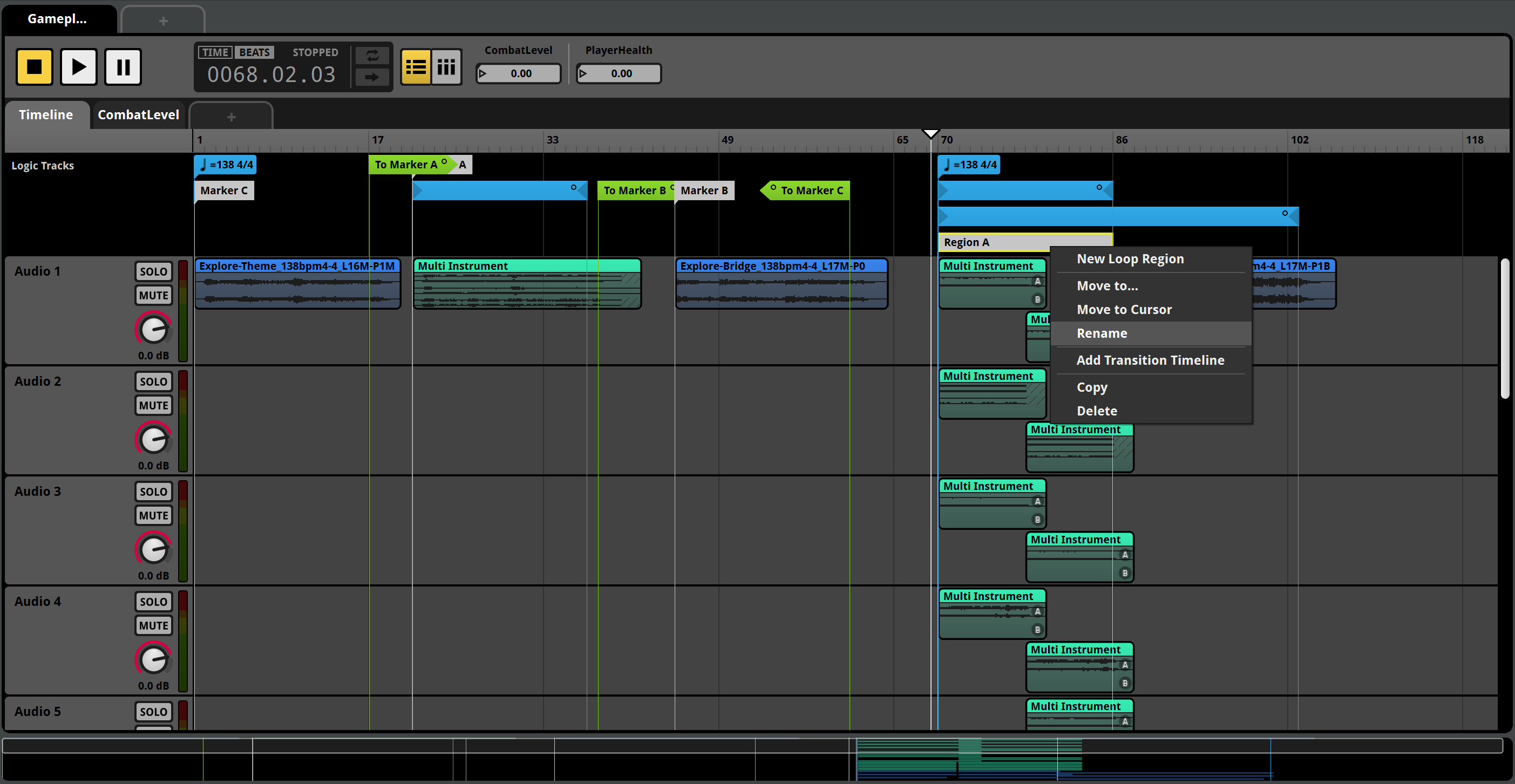
Task: Solo the Audio 3 track
Action: [153, 492]
